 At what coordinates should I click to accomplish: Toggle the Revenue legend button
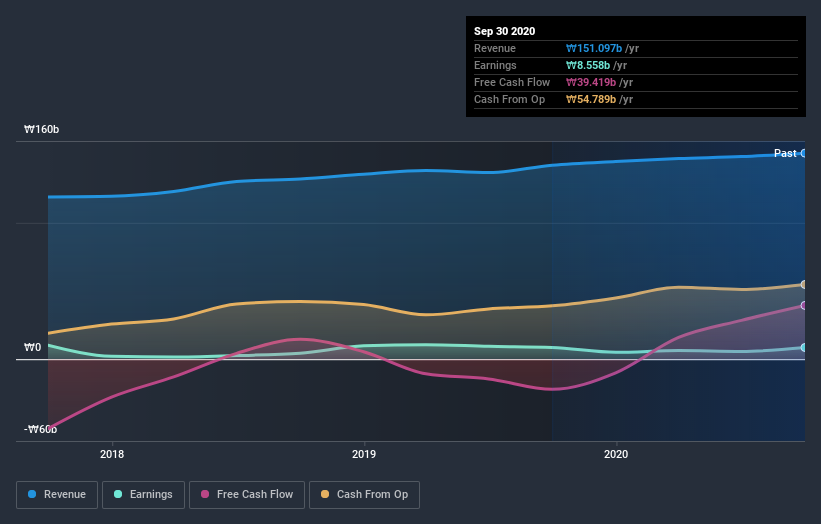click(57, 495)
